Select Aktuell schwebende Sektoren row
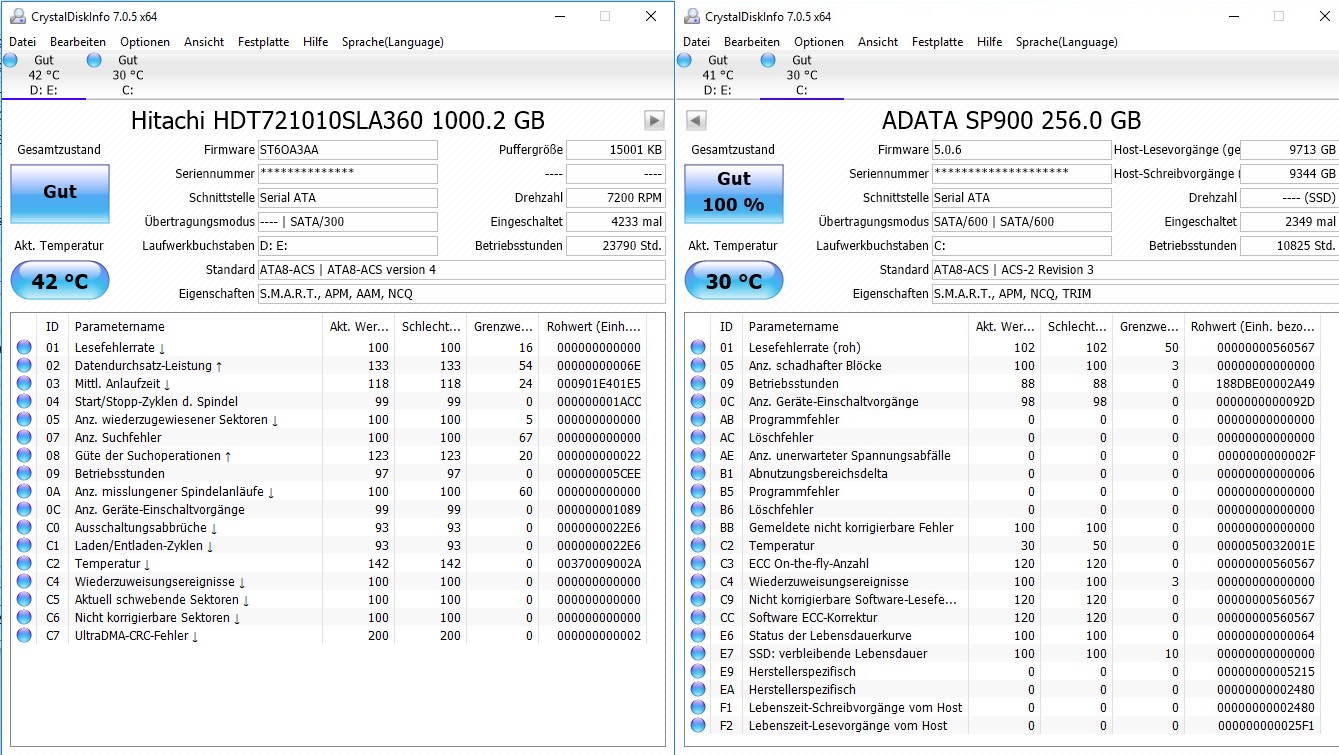The width and height of the screenshot is (1339, 755). tap(330, 600)
